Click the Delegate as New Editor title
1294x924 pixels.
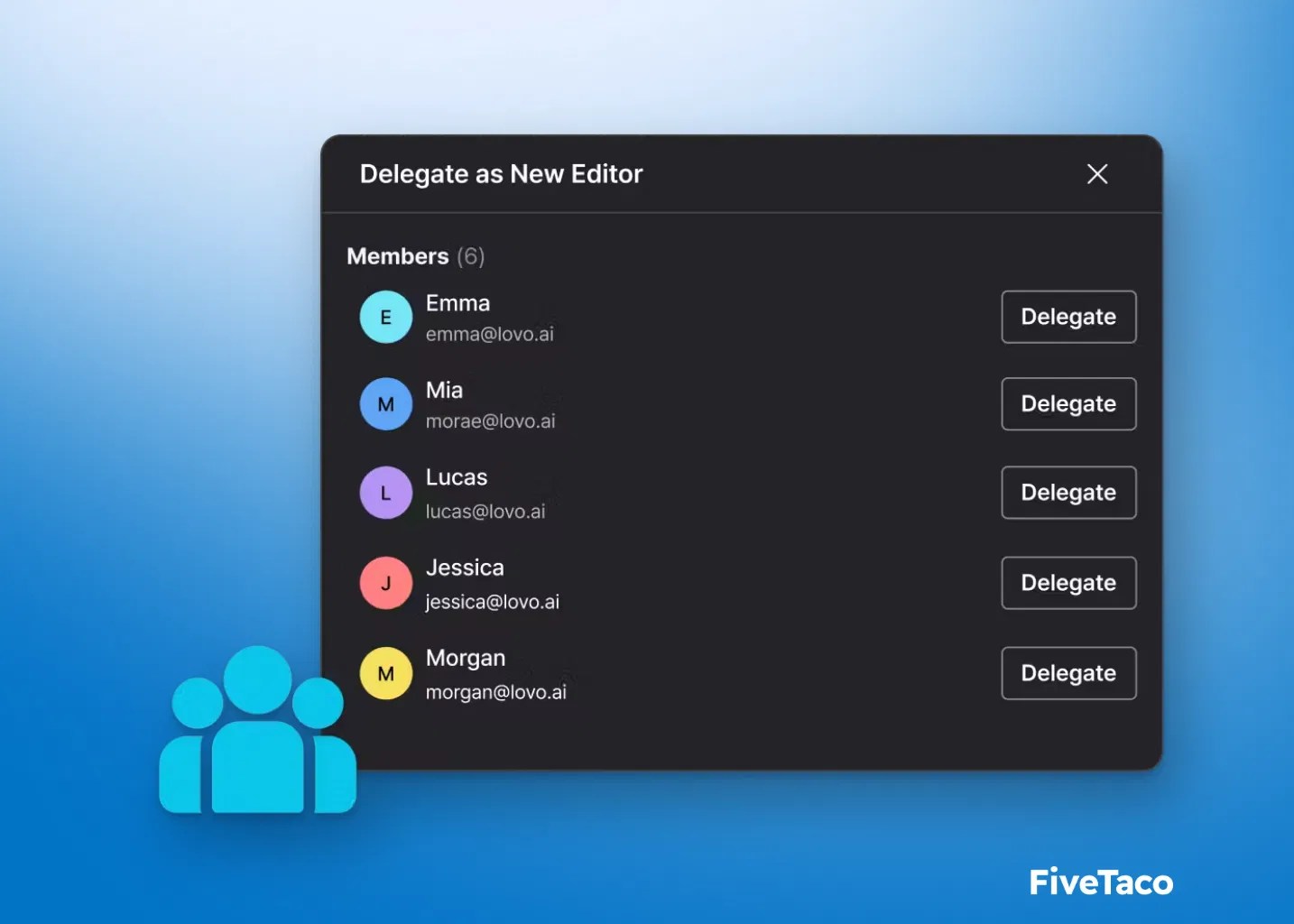click(x=502, y=174)
